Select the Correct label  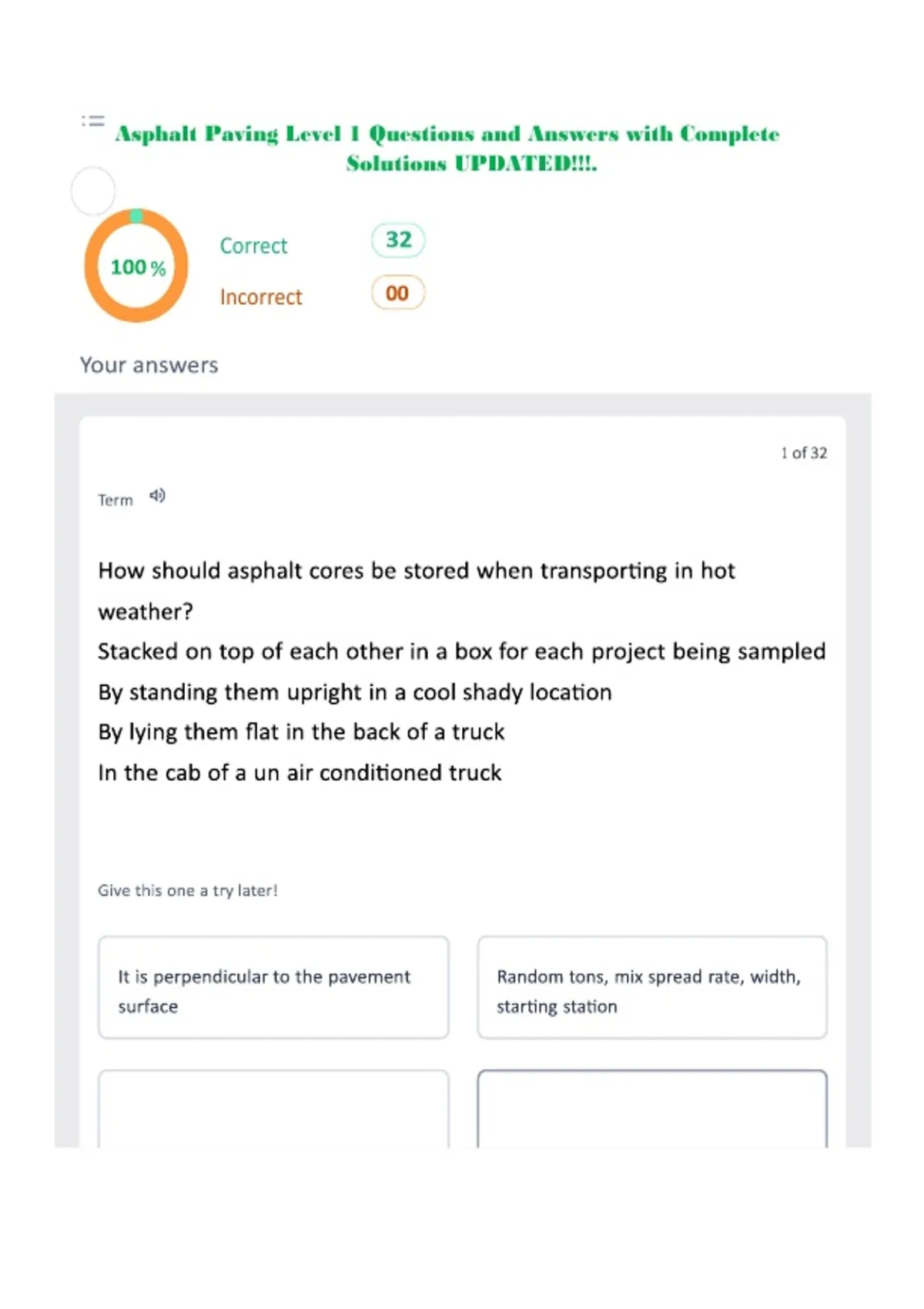point(253,246)
